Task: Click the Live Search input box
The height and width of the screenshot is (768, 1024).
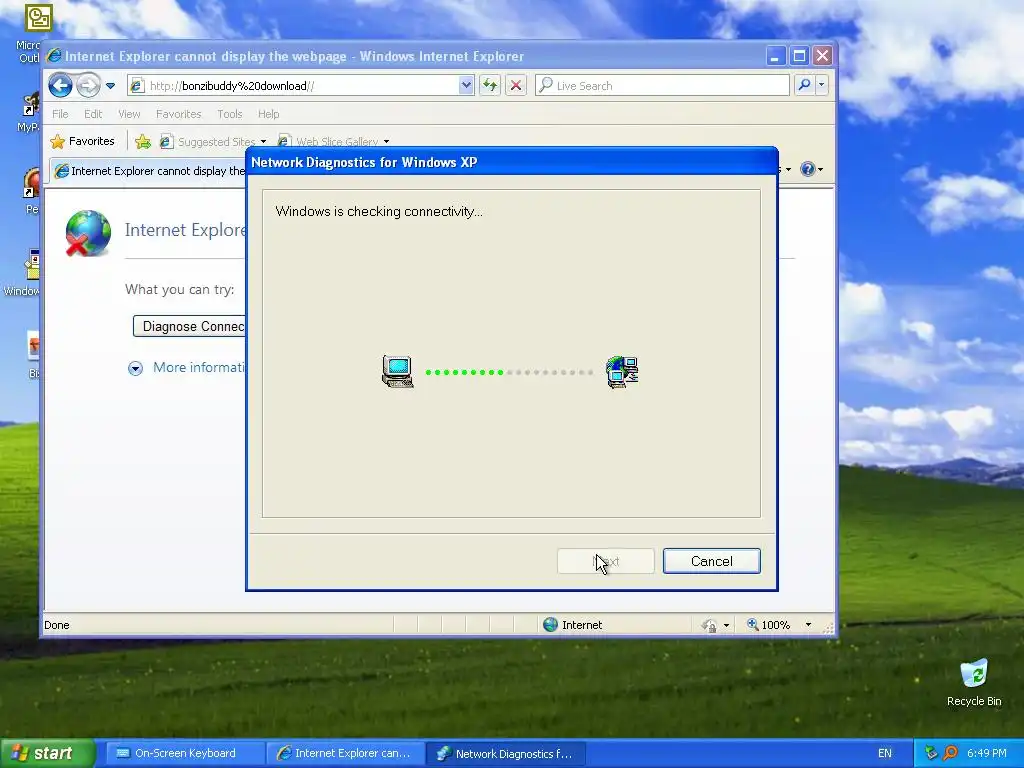Action: click(662, 86)
